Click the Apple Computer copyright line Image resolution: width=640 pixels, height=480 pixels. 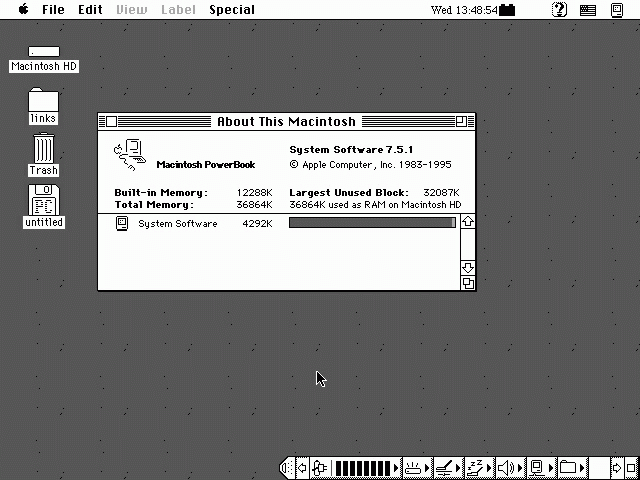click(x=370, y=164)
